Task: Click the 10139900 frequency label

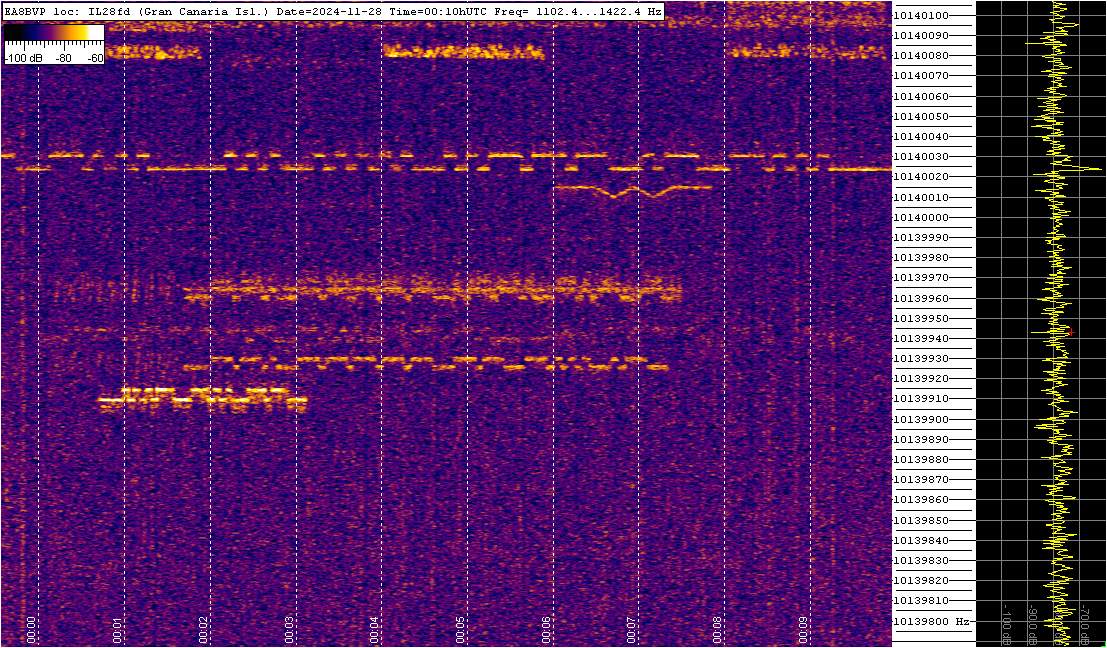Action: click(x=921, y=419)
